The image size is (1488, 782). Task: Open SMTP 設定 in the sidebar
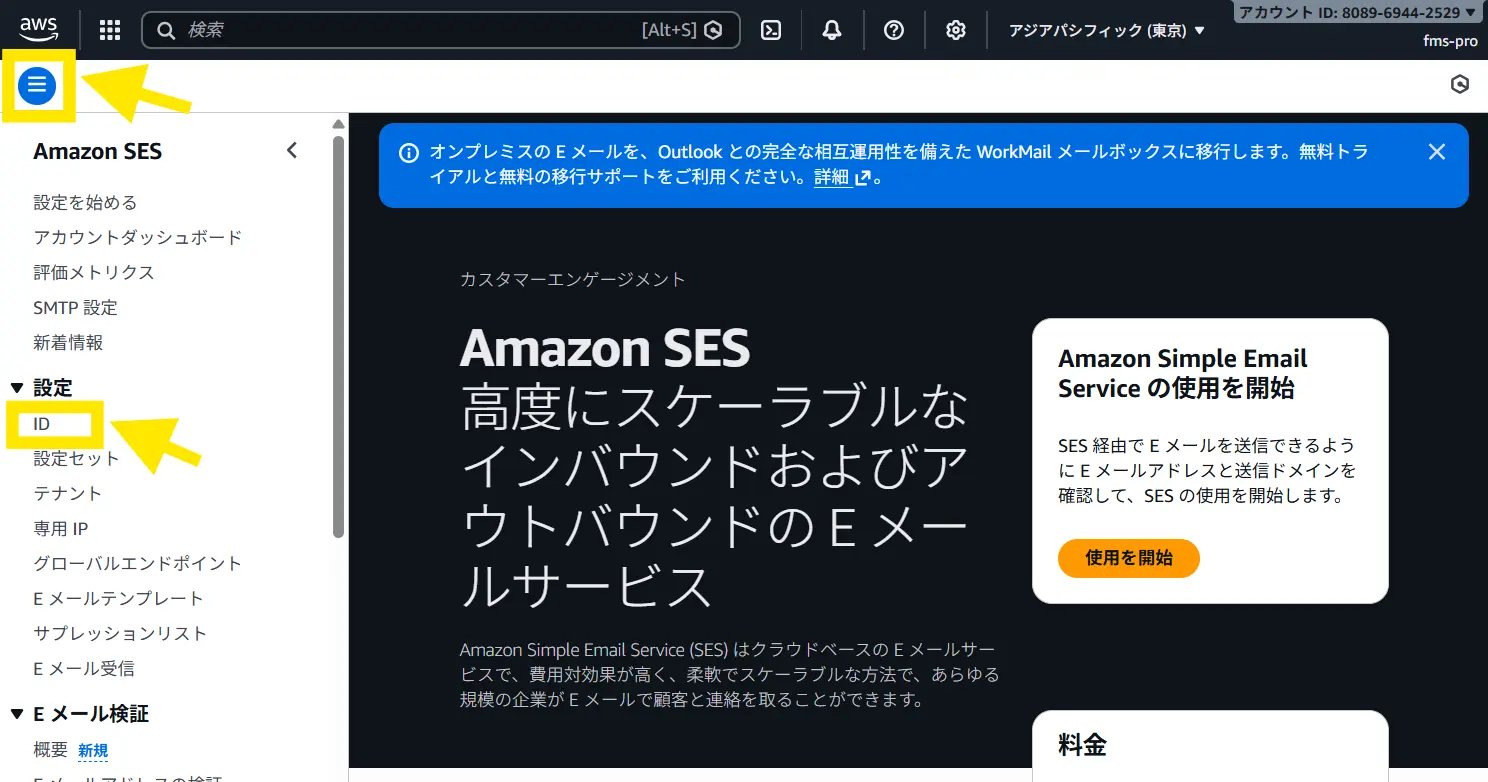(x=75, y=308)
